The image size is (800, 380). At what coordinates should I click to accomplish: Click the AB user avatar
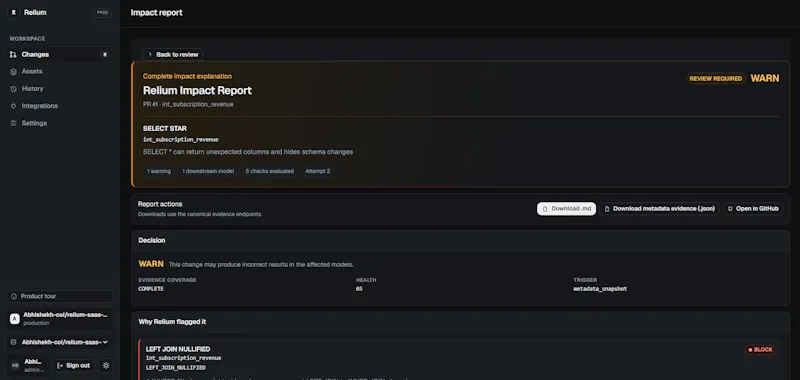coord(15,365)
